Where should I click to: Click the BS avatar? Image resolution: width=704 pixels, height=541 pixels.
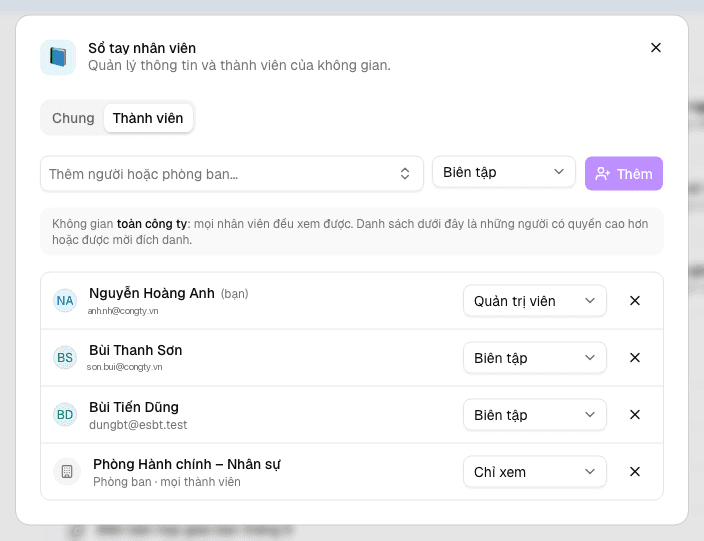(x=65, y=358)
